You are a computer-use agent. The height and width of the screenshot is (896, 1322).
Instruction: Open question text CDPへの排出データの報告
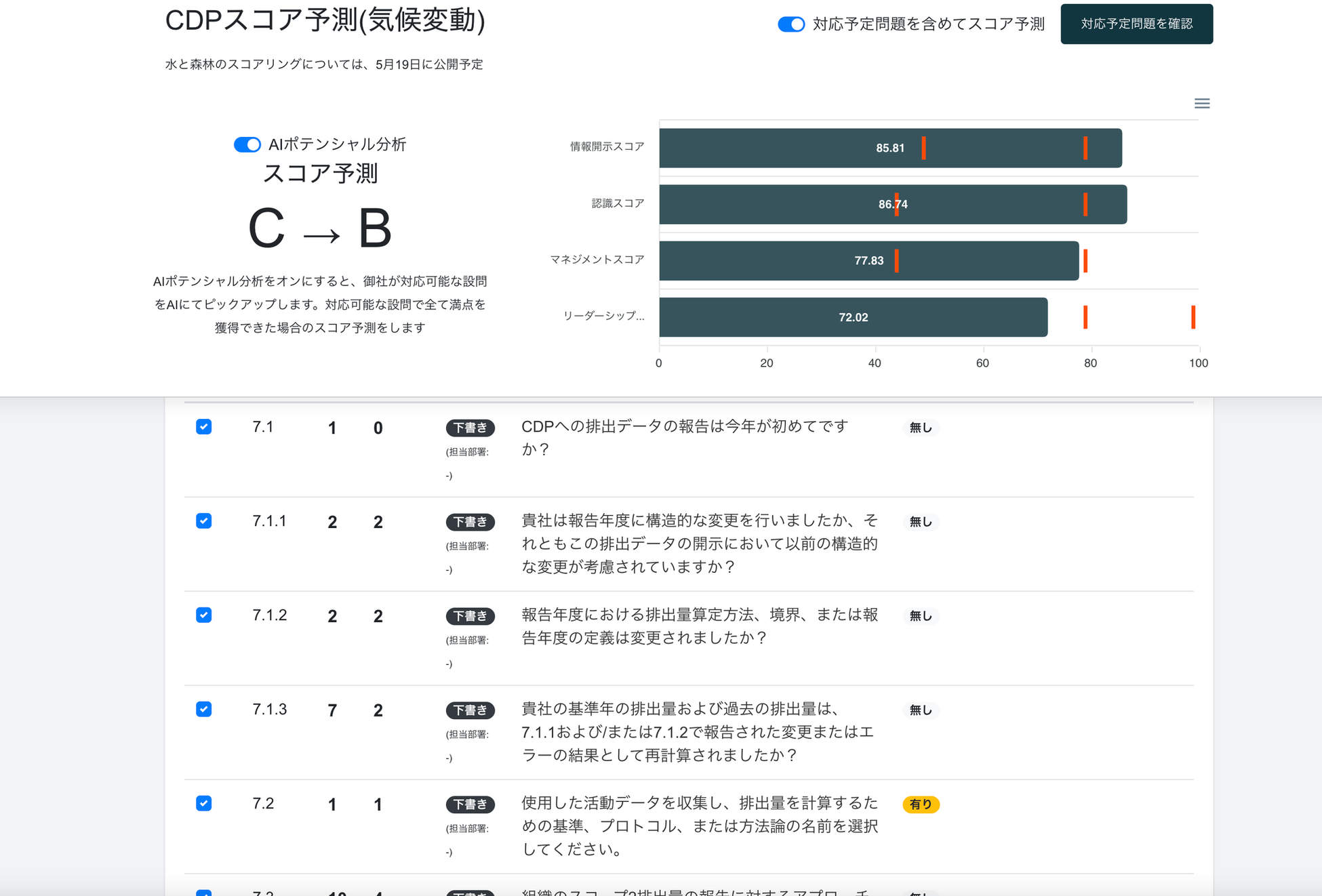point(685,437)
